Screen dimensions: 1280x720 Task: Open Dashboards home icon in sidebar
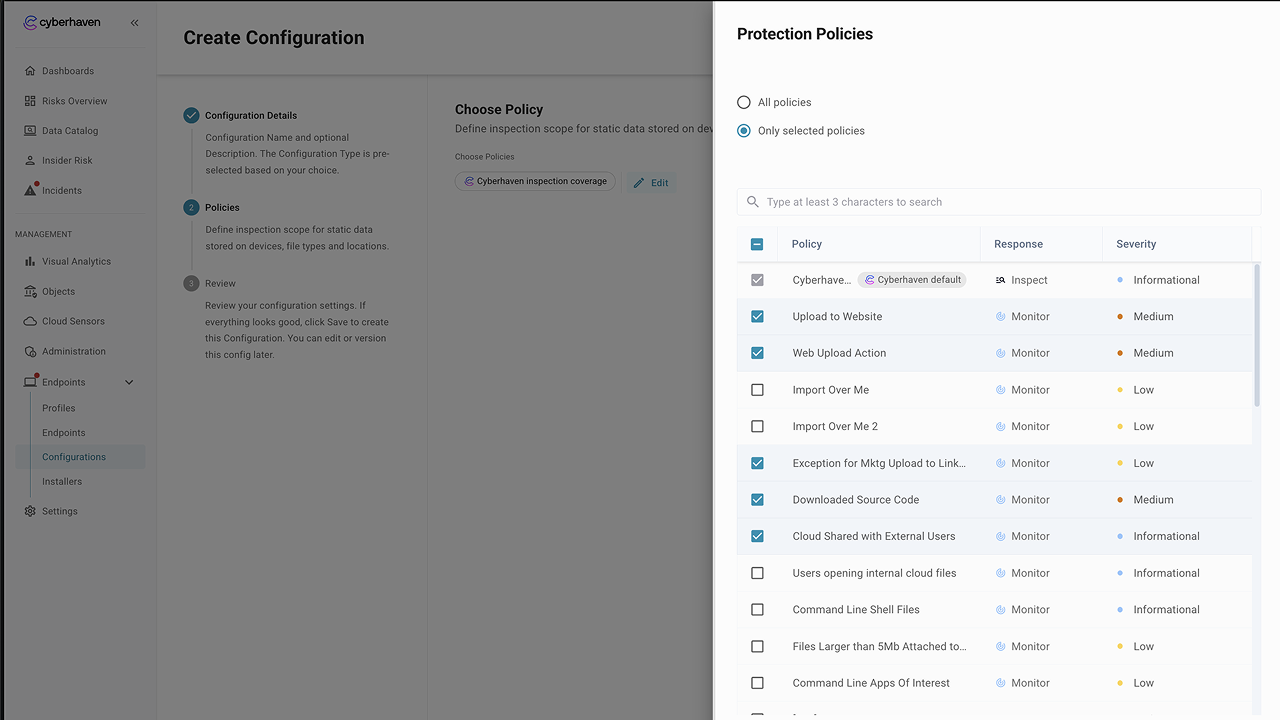(30, 71)
